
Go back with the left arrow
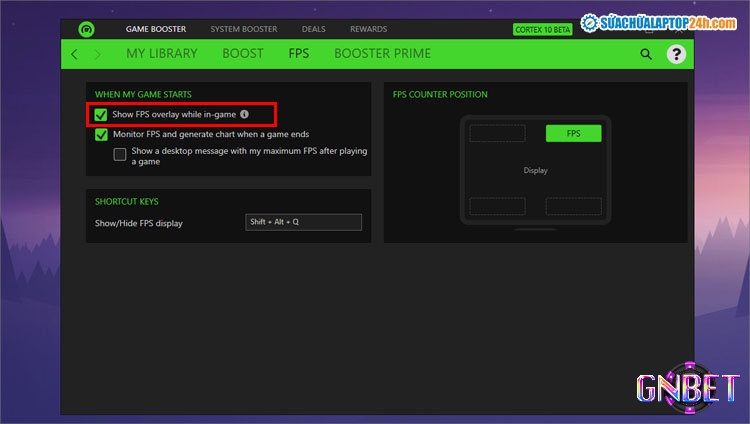click(74, 54)
